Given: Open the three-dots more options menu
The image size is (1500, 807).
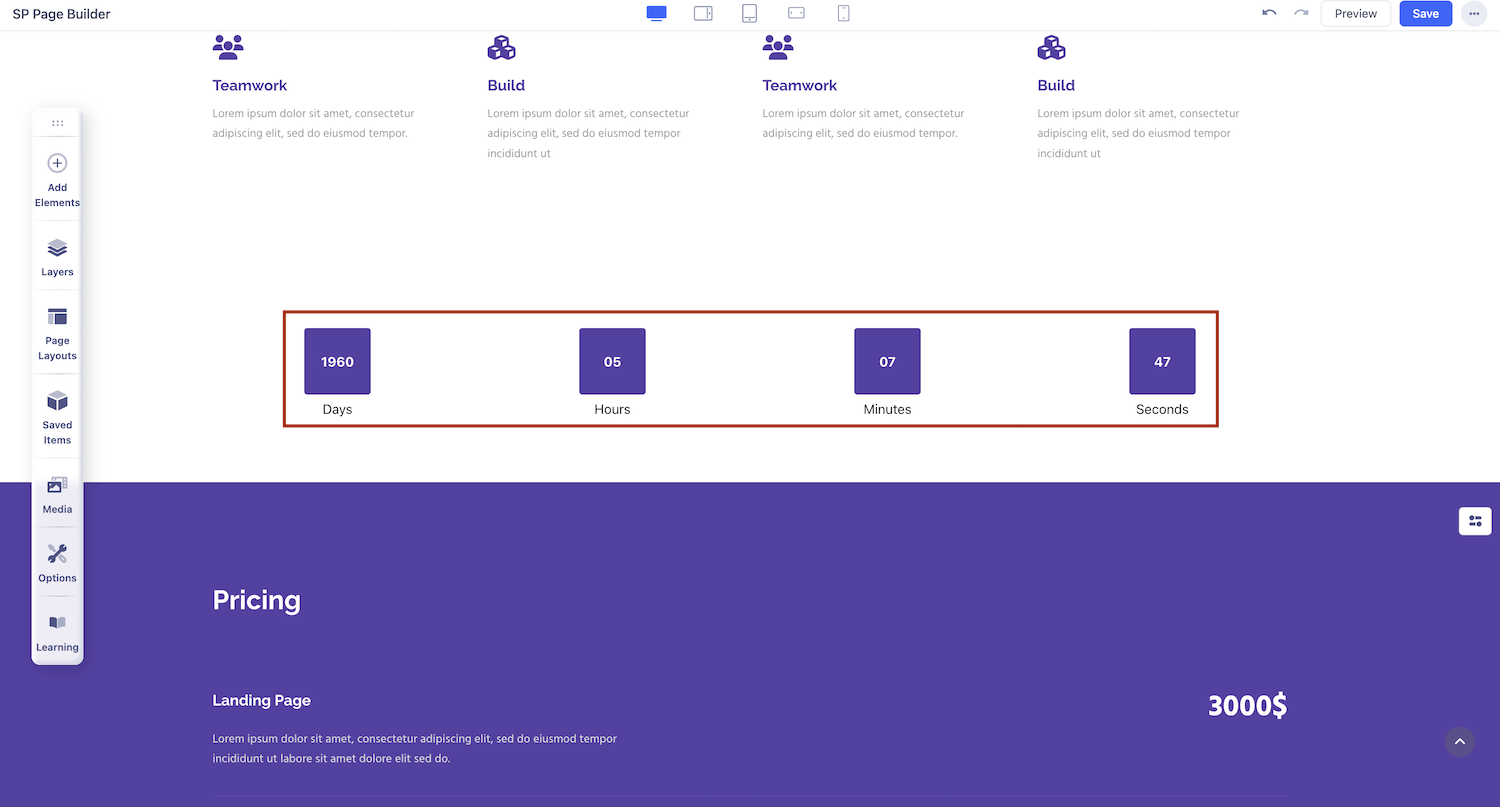Looking at the screenshot, I should click(1474, 14).
